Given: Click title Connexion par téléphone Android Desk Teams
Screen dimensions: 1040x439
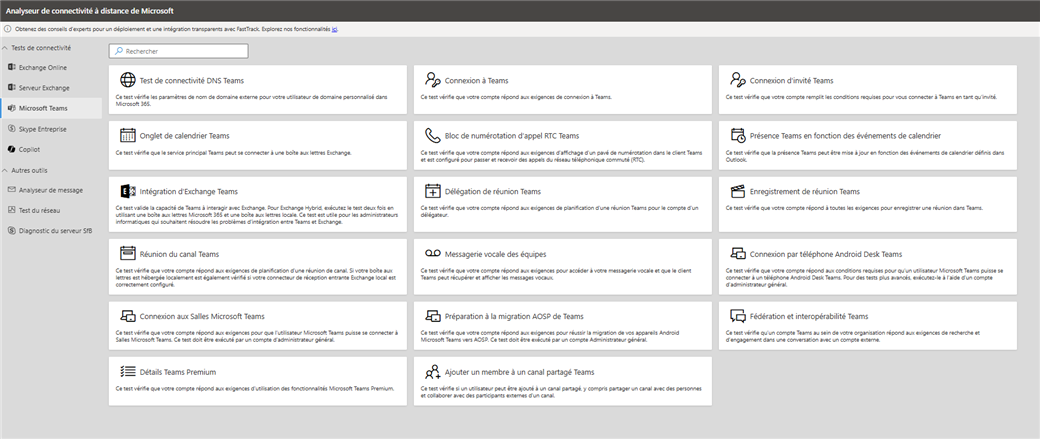Looking at the screenshot, I should tap(826, 254).
